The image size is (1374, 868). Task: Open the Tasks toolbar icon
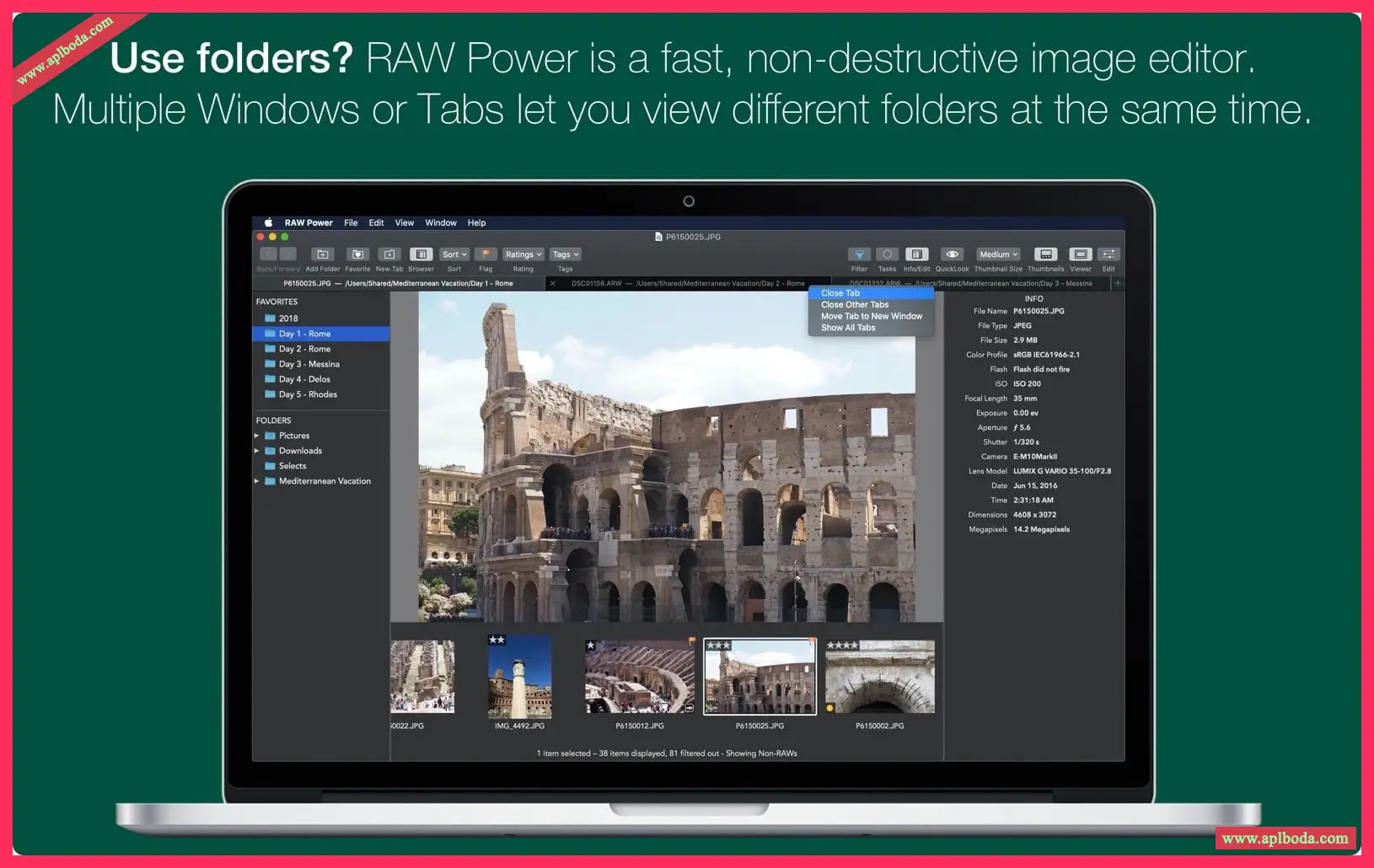click(887, 255)
